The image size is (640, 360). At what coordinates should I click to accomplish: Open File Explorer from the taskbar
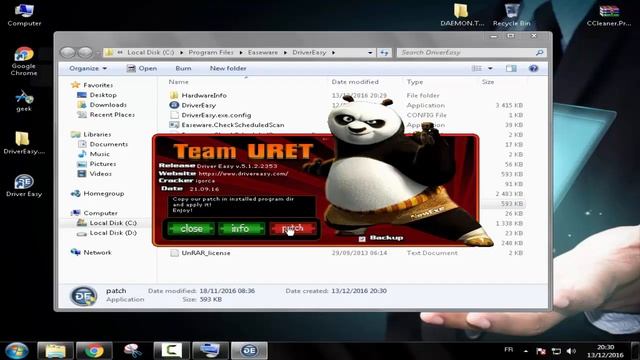click(x=55, y=351)
